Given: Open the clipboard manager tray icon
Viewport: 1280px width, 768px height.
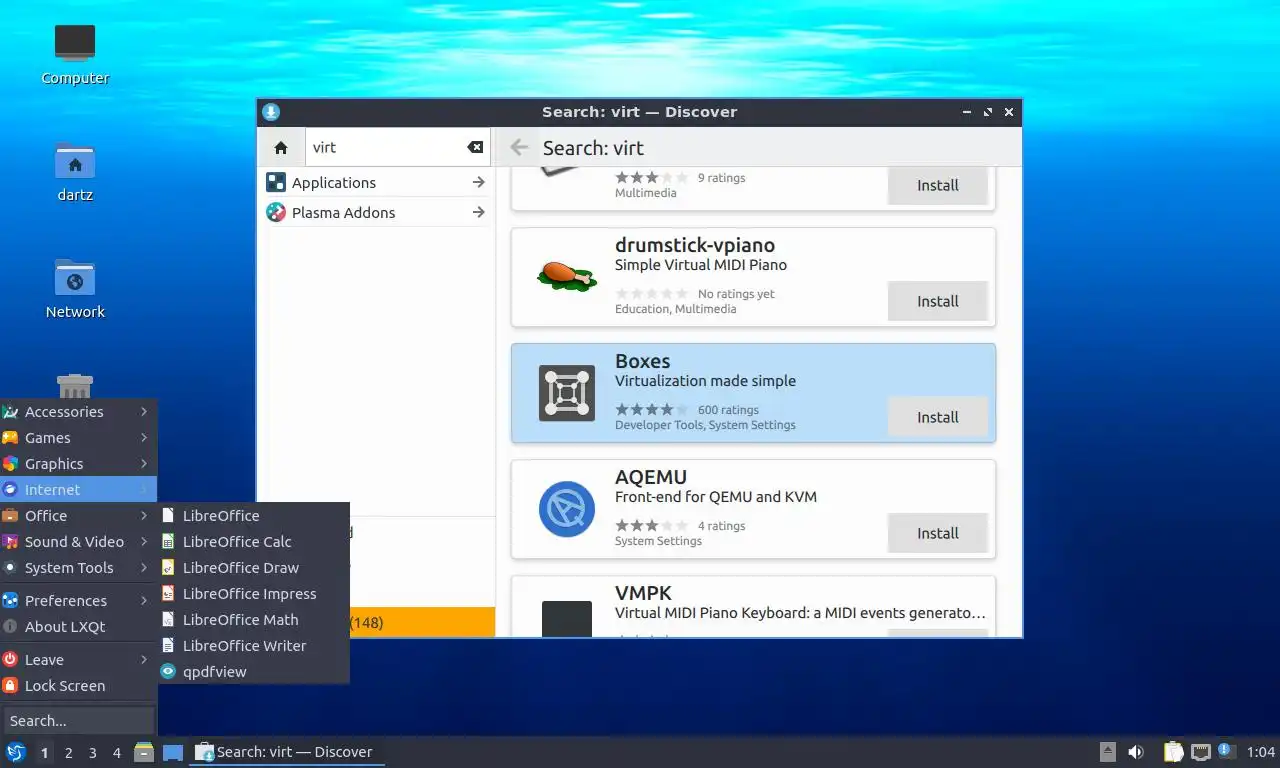Looking at the screenshot, I should pyautogui.click(x=1174, y=752).
